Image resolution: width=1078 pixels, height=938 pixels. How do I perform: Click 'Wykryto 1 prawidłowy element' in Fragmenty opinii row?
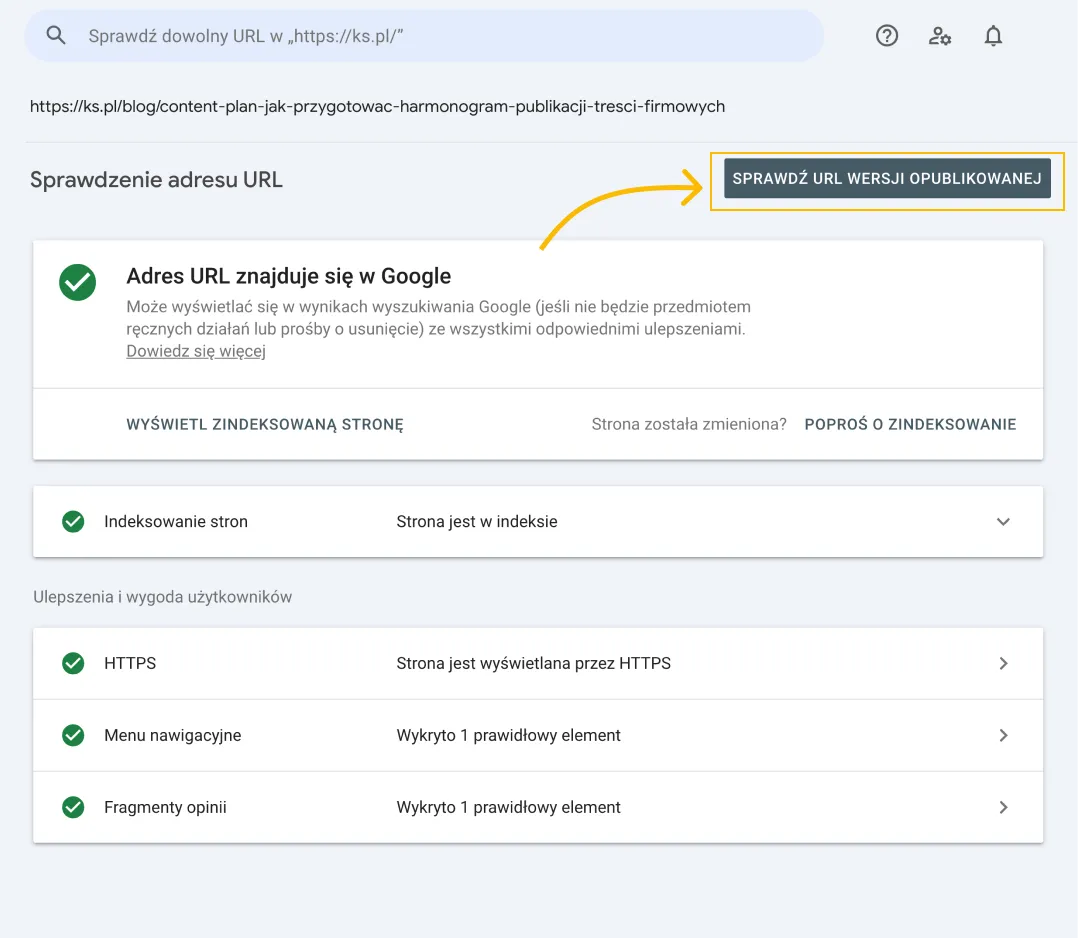click(508, 807)
